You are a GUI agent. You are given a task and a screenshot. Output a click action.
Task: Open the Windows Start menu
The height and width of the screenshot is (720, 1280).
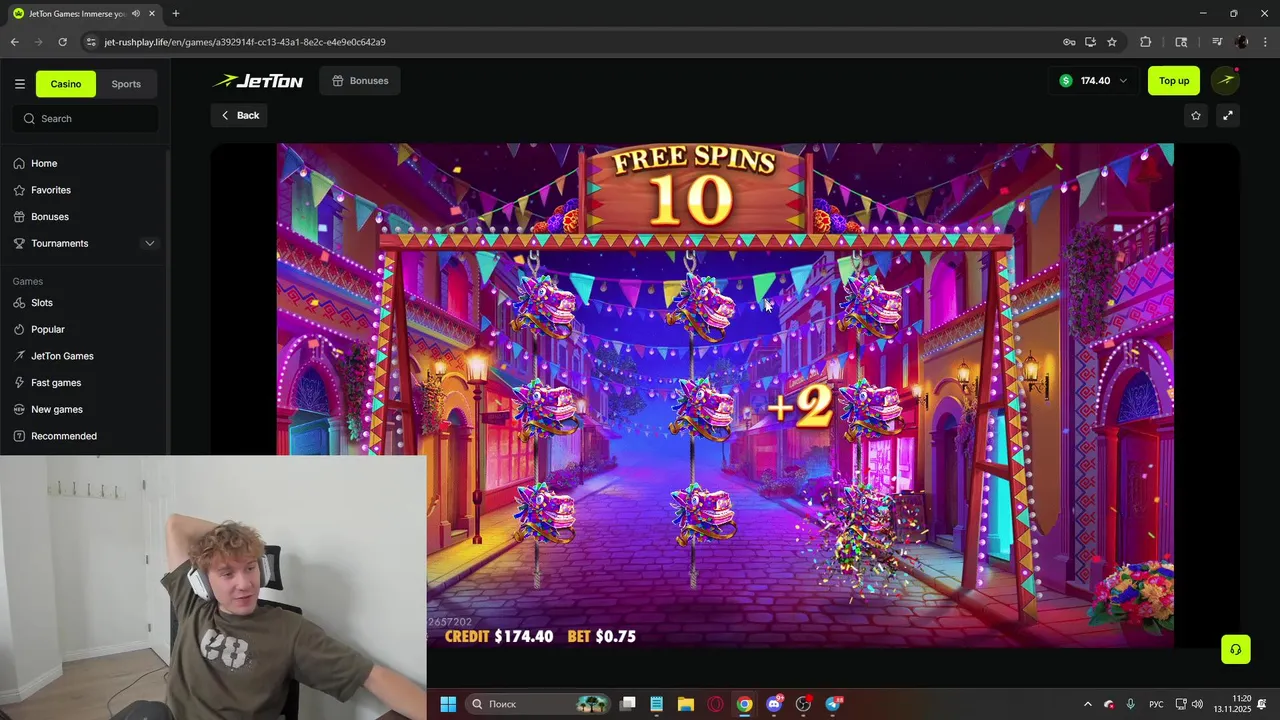tap(448, 704)
